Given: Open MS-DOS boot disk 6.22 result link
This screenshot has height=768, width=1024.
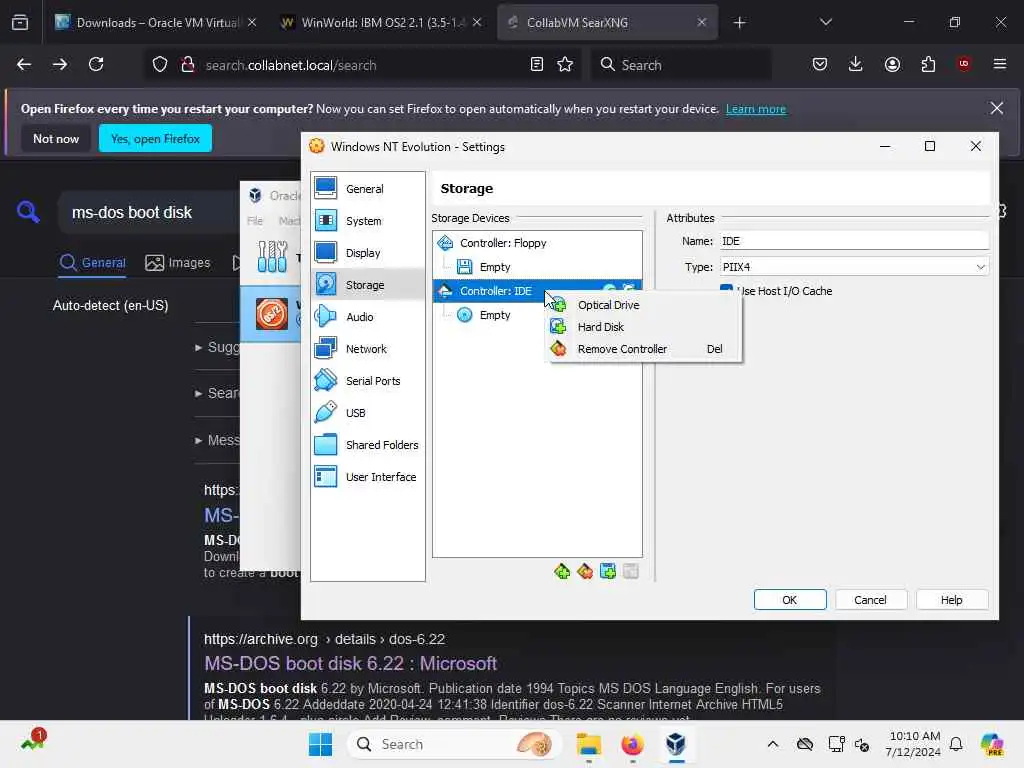Looking at the screenshot, I should pyautogui.click(x=351, y=664).
